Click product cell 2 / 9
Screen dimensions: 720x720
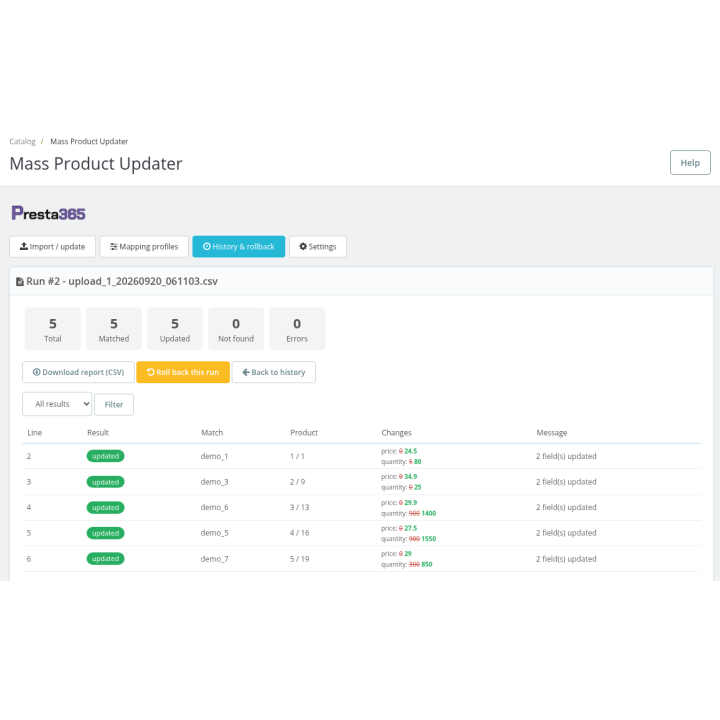(297, 482)
